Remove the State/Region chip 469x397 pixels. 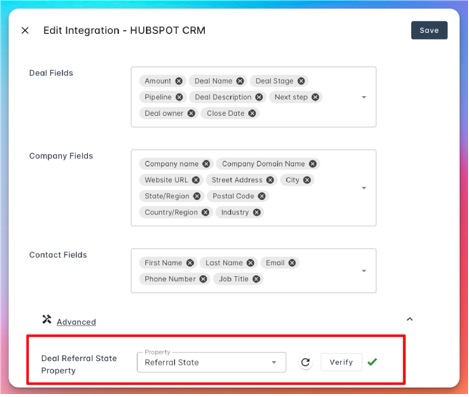tap(197, 196)
